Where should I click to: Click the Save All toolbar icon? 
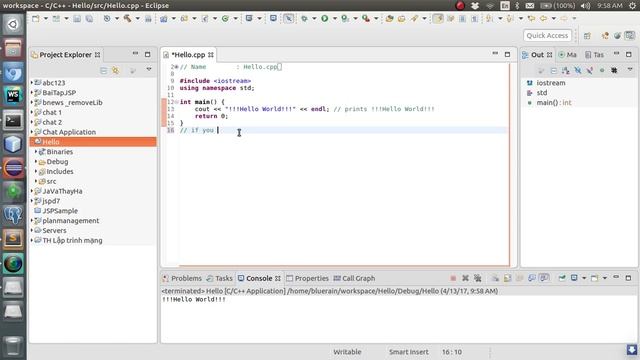(x=89, y=18)
